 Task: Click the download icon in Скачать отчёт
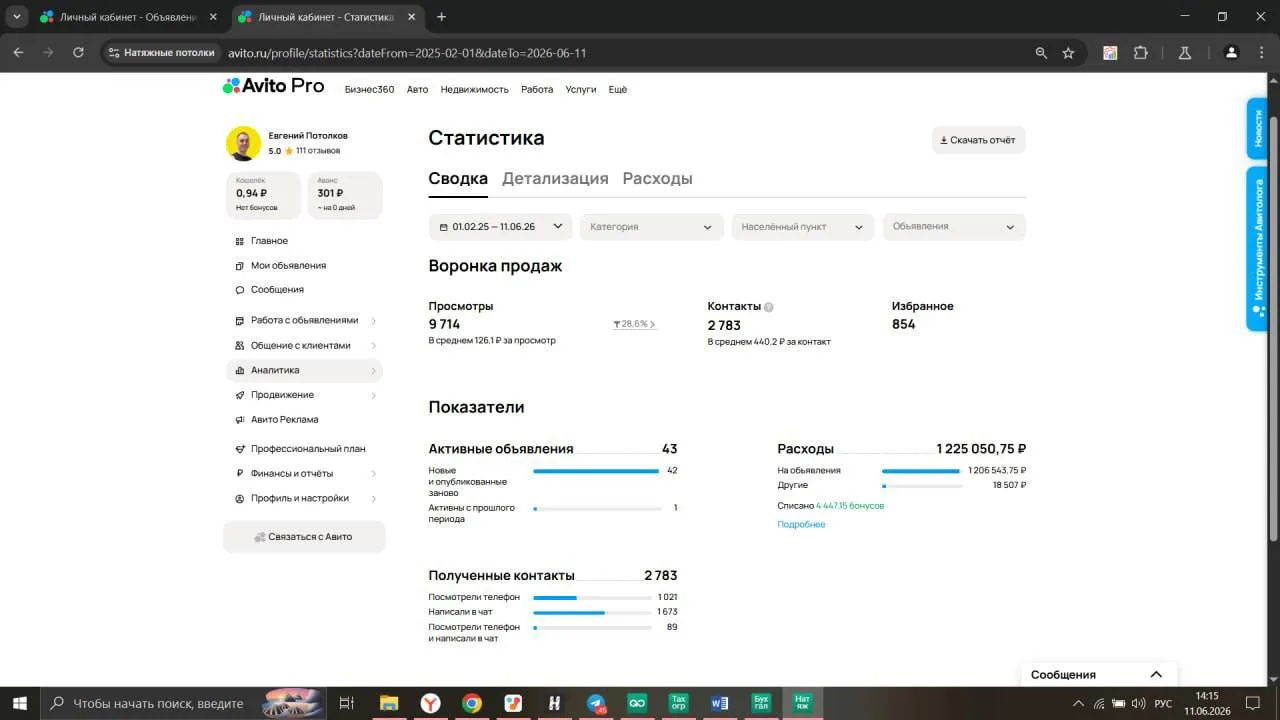(x=943, y=140)
